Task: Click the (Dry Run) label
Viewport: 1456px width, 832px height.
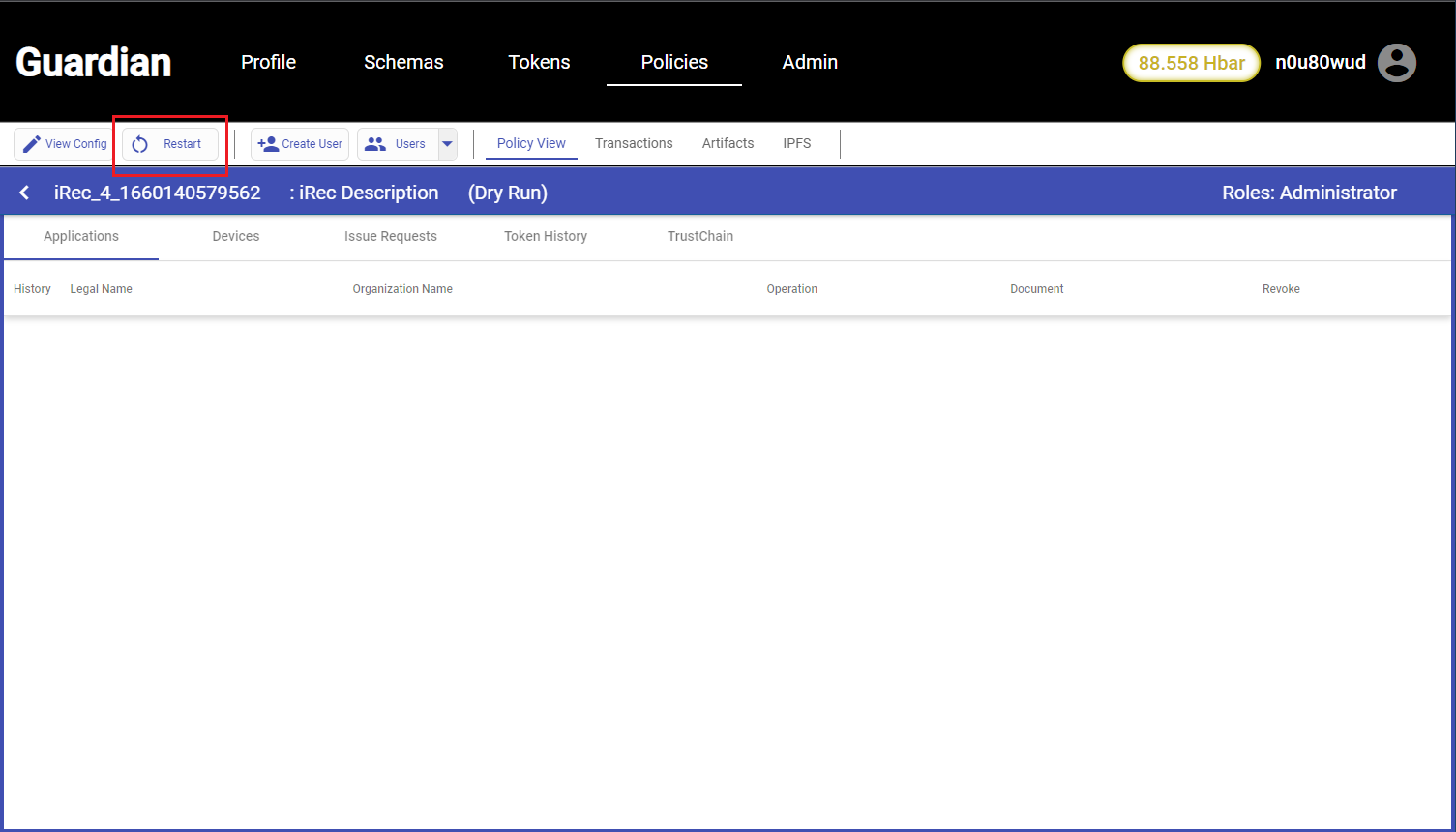Action: click(x=508, y=193)
